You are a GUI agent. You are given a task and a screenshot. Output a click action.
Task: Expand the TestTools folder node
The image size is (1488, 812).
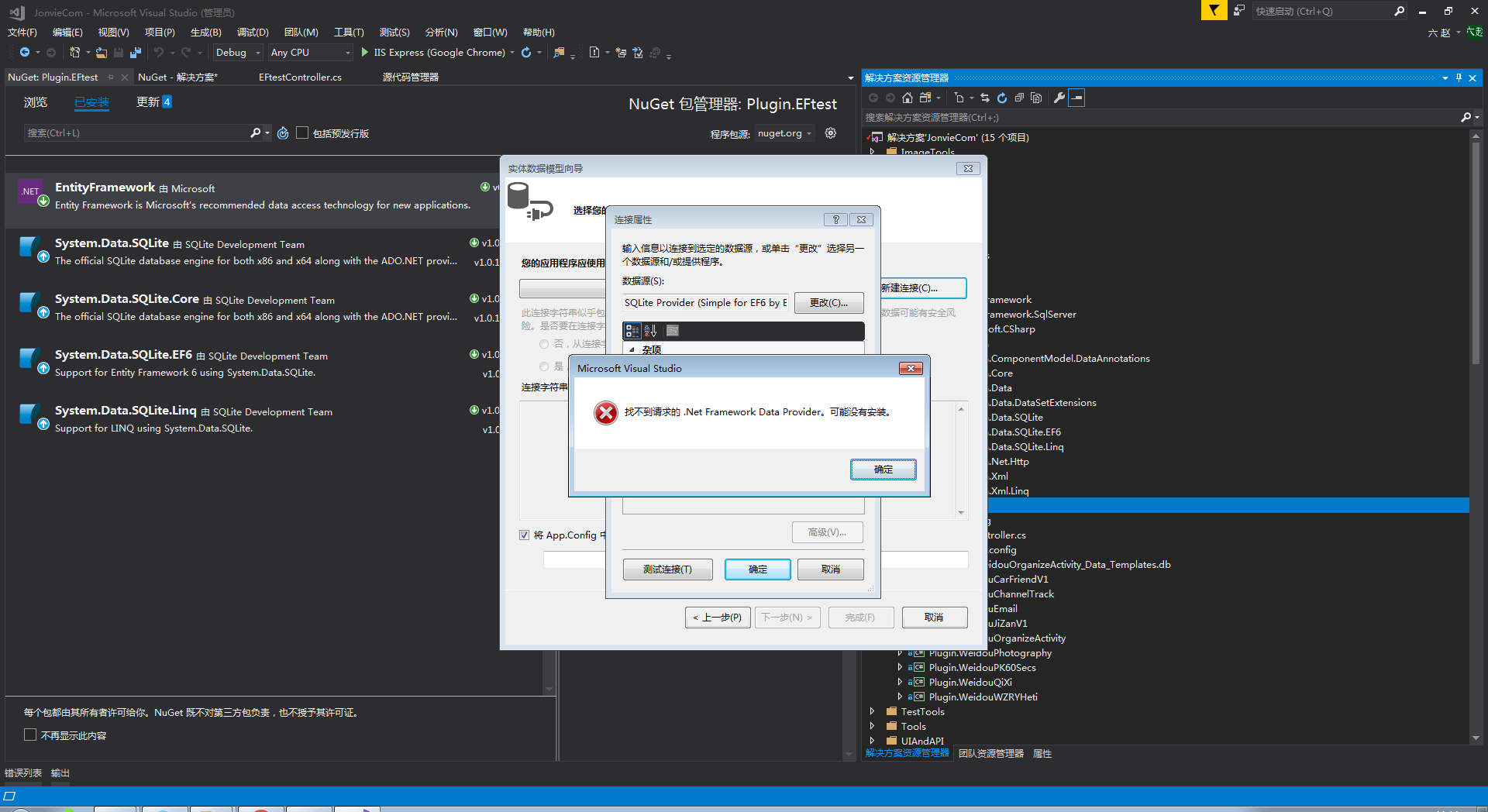coord(873,711)
